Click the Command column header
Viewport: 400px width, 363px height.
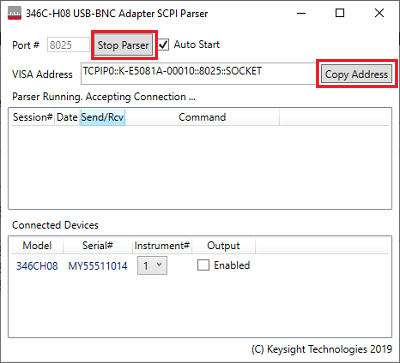(x=202, y=117)
